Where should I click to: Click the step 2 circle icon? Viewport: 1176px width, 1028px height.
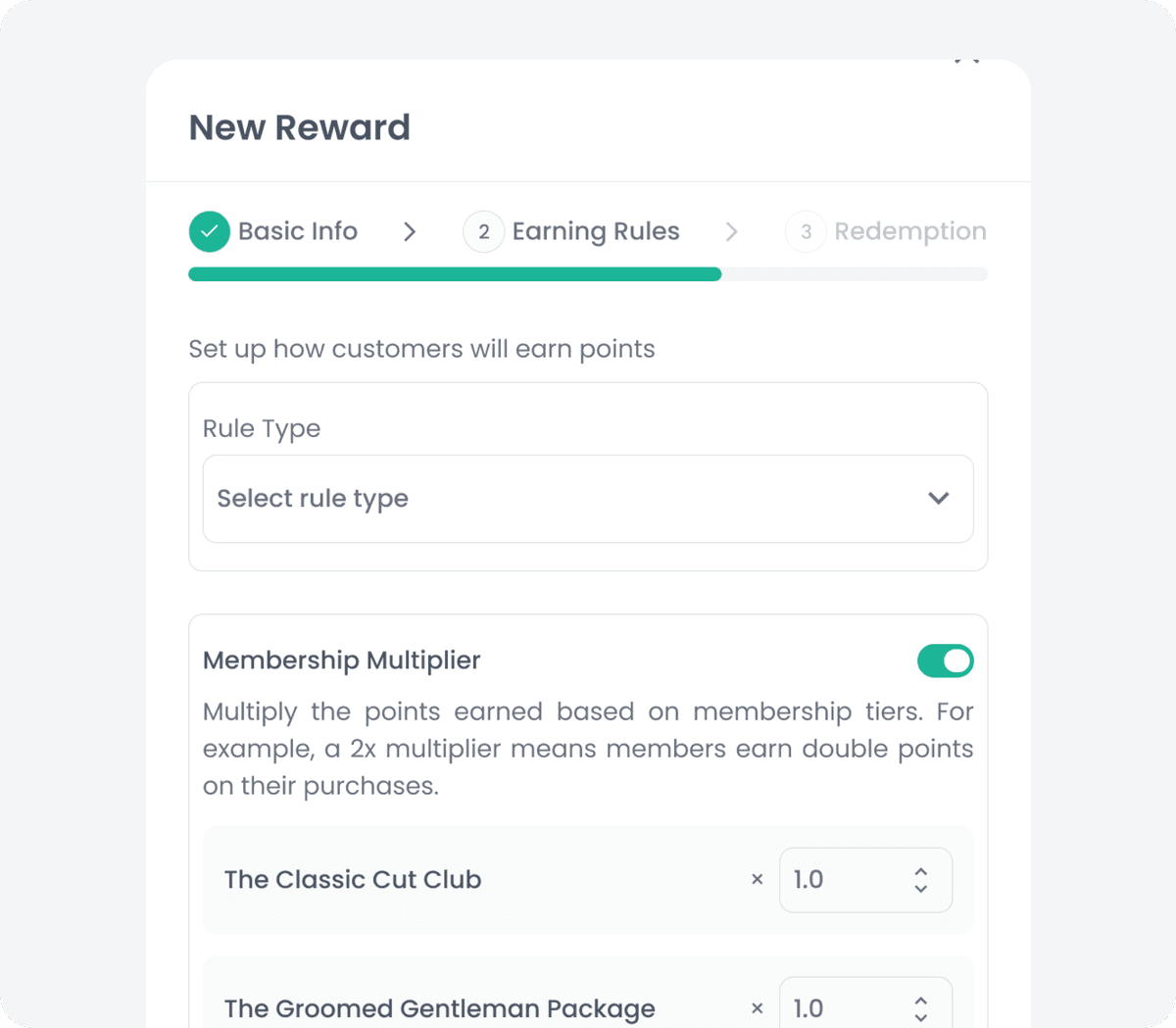(x=483, y=231)
